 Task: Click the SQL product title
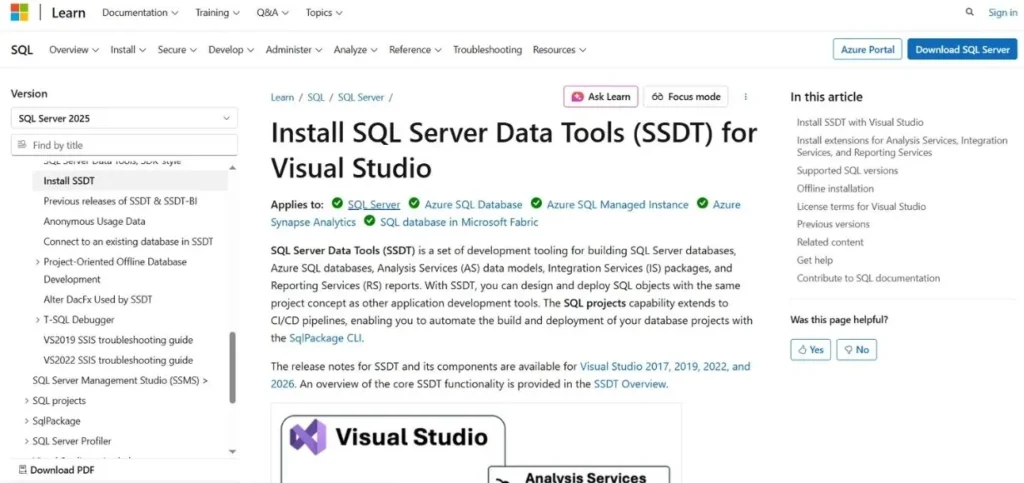pos(22,50)
